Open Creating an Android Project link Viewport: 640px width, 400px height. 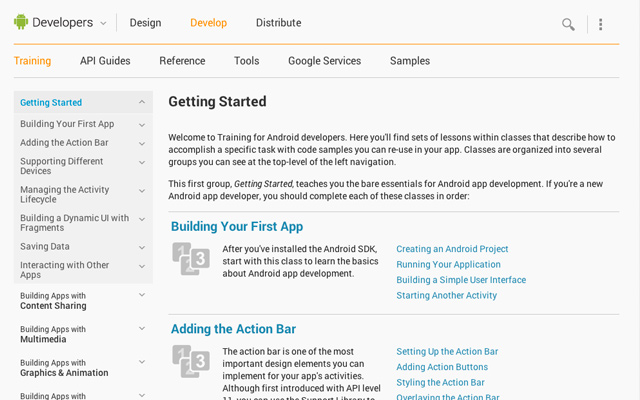click(452, 249)
